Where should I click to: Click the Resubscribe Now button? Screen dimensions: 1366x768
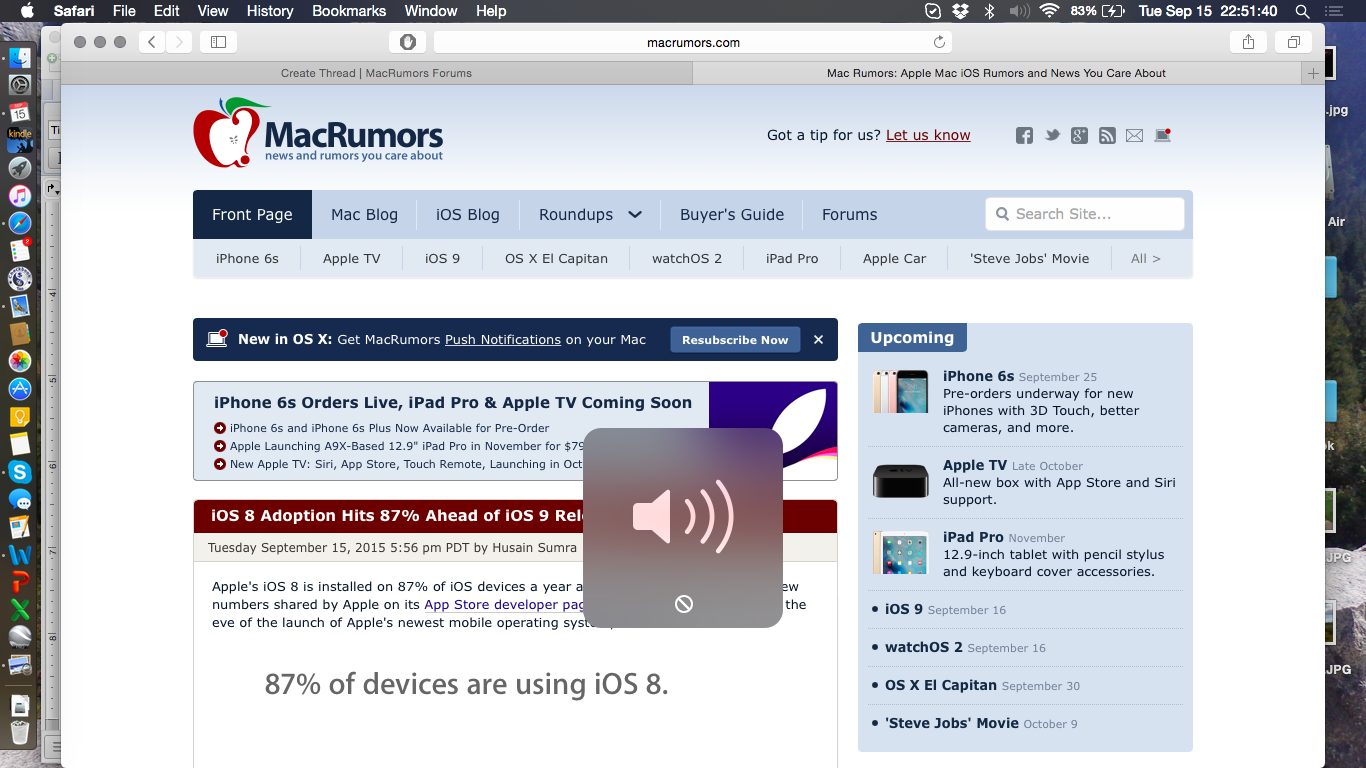(x=735, y=340)
